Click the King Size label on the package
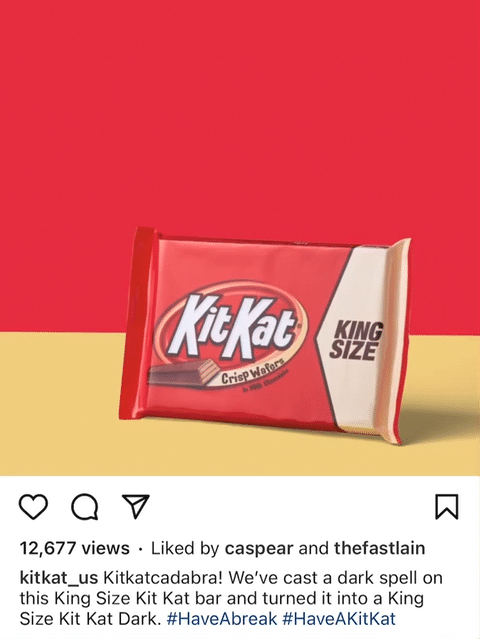 click(x=356, y=340)
